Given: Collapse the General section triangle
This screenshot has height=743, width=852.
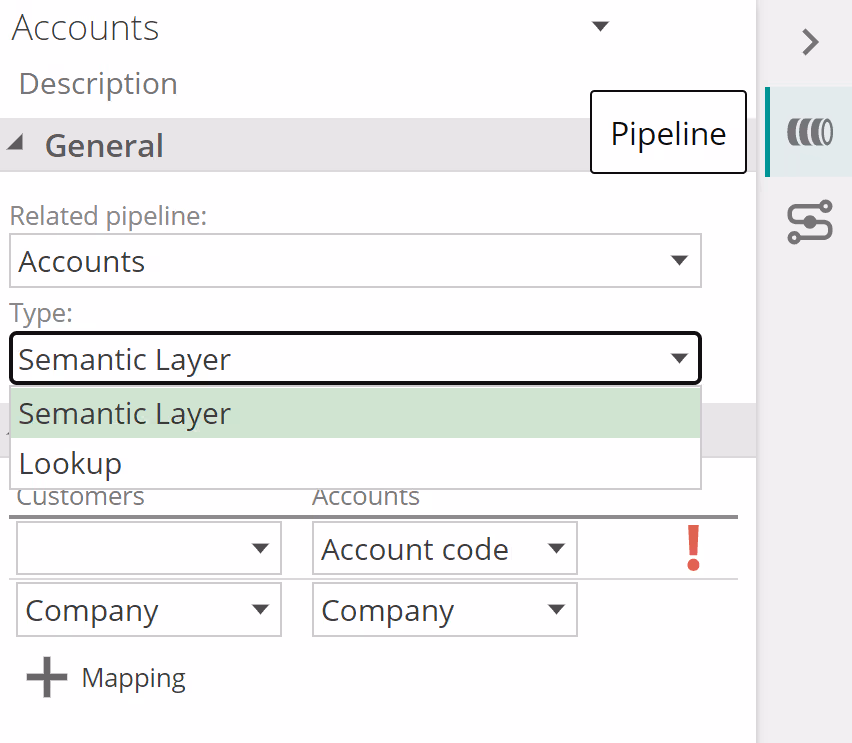Looking at the screenshot, I should click(15, 144).
